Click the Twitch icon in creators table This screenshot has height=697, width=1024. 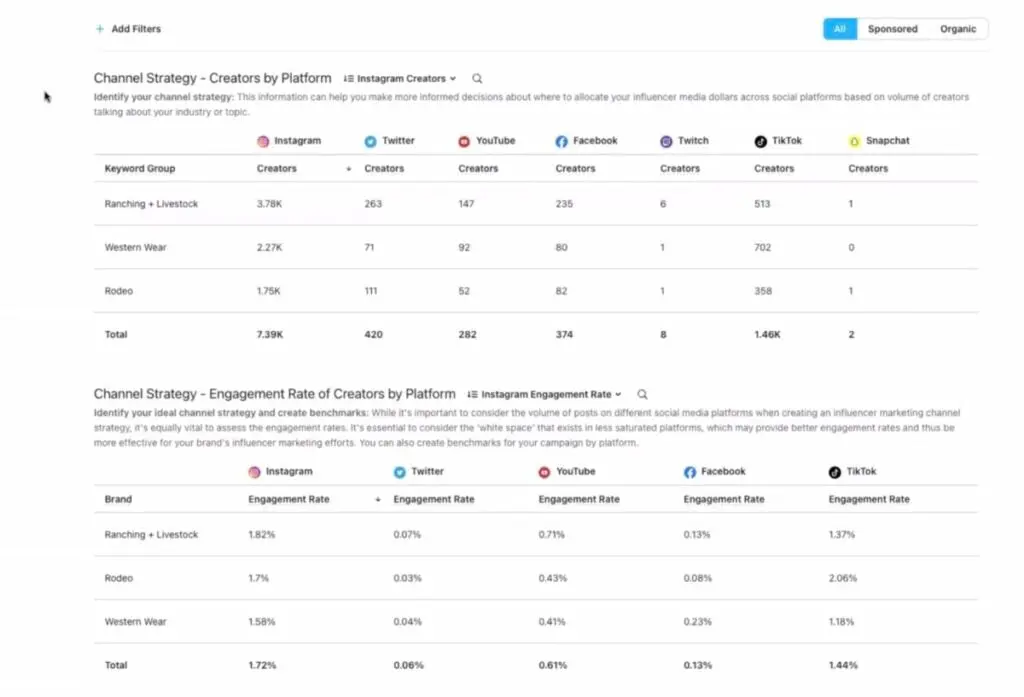[666, 141]
